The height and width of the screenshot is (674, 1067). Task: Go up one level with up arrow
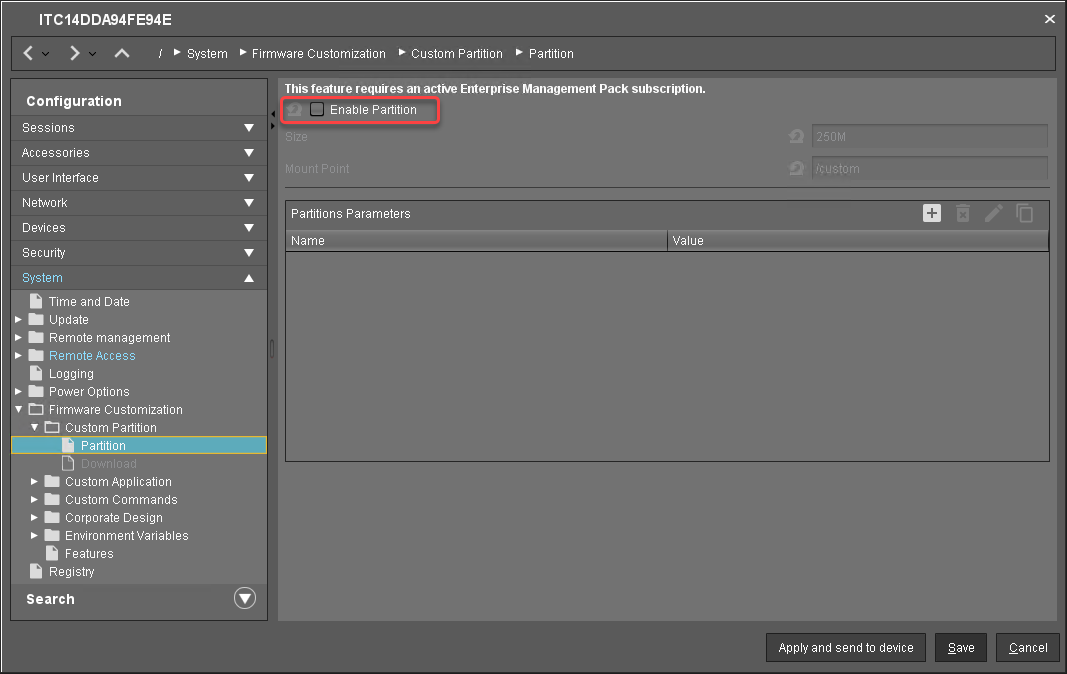point(122,53)
